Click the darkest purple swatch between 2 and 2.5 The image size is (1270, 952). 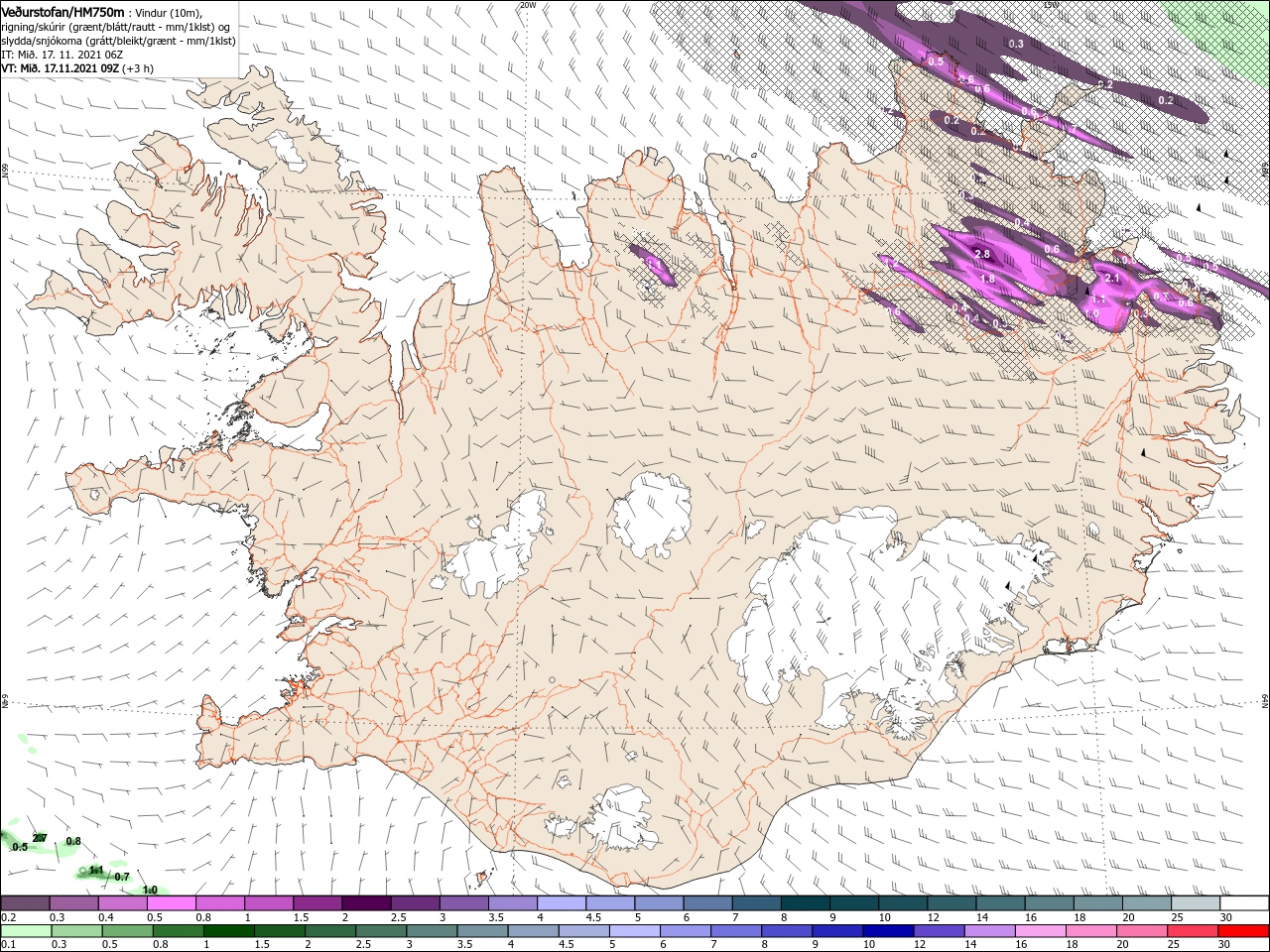(366, 903)
